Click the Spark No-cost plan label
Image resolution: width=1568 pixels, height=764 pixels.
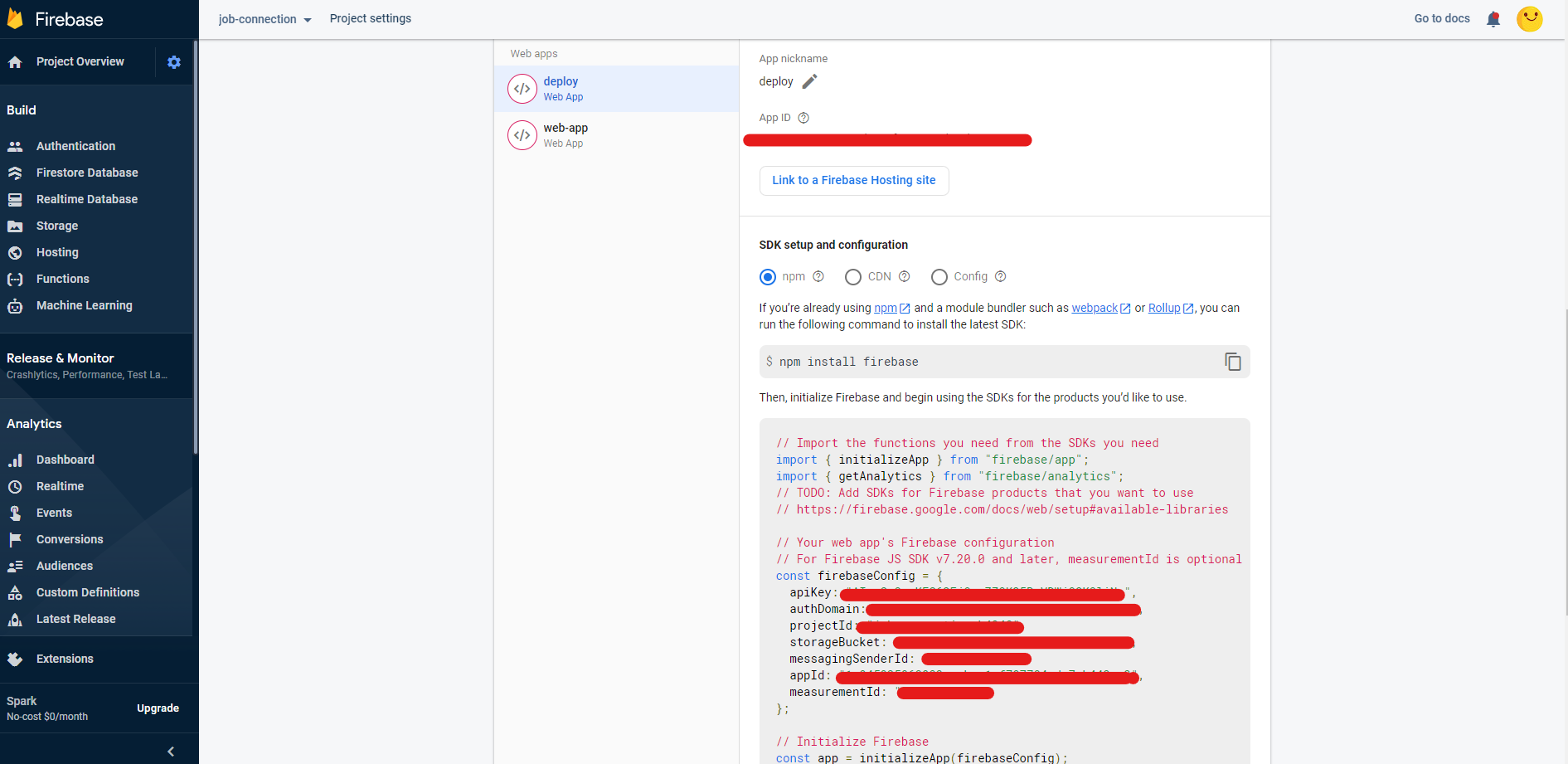pos(47,708)
